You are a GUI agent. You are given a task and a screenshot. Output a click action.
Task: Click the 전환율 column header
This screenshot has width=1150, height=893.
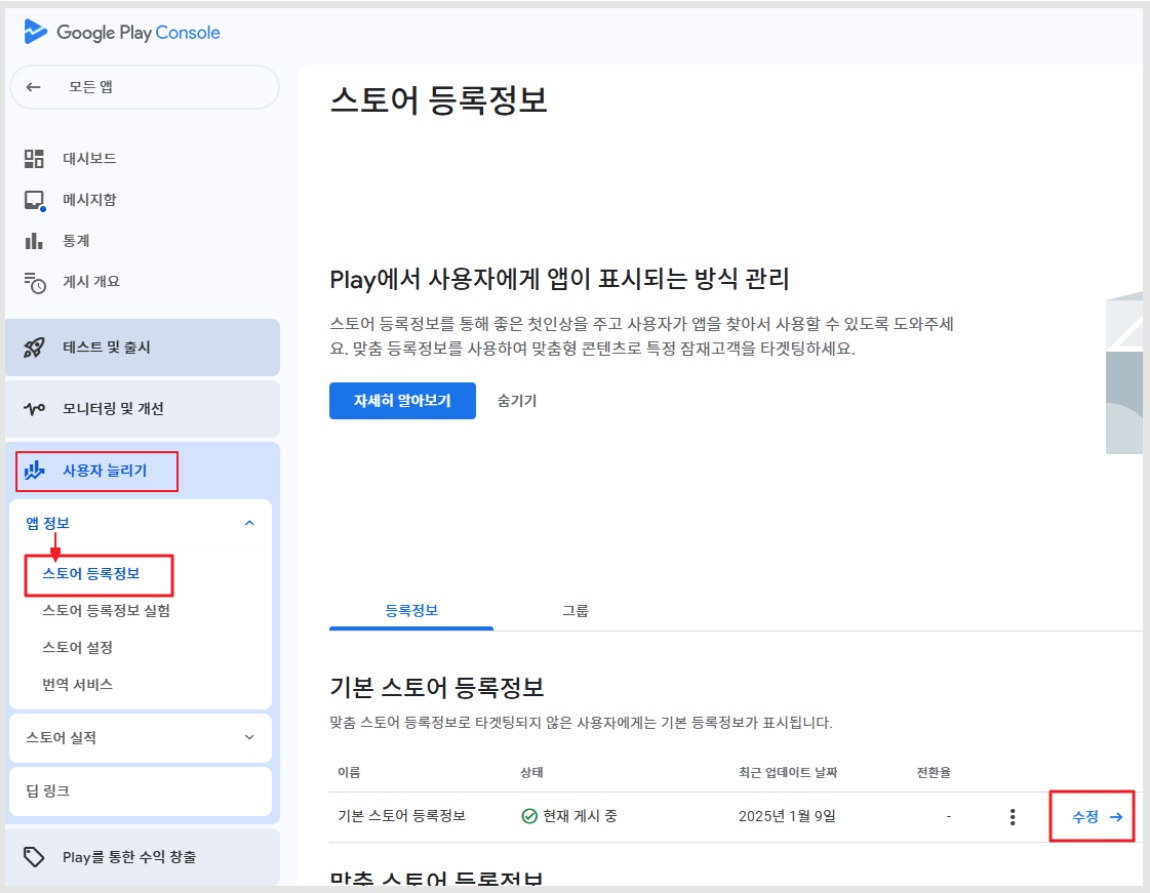(x=934, y=772)
